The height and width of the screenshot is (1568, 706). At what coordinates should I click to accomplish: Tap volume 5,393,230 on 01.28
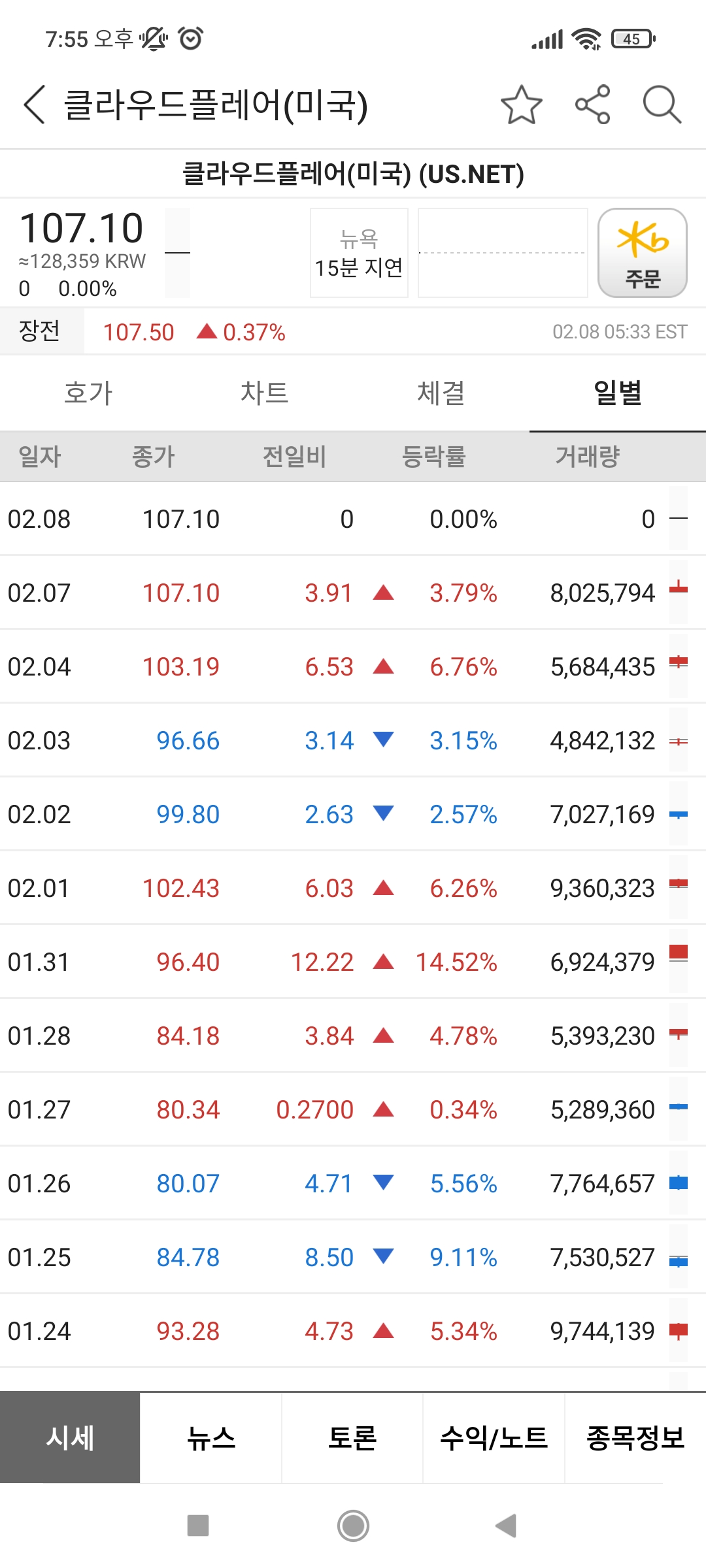tap(603, 1036)
